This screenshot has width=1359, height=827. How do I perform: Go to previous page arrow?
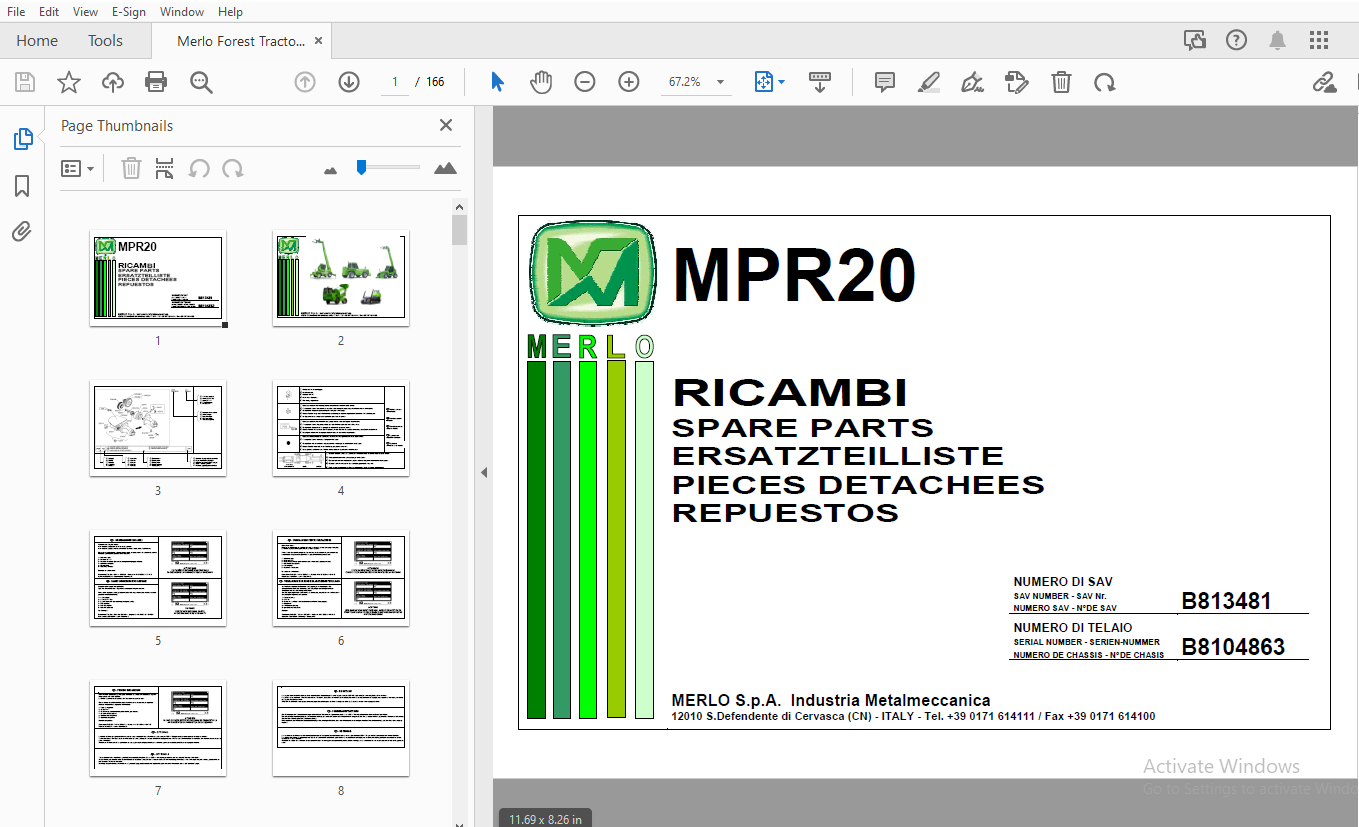click(305, 82)
